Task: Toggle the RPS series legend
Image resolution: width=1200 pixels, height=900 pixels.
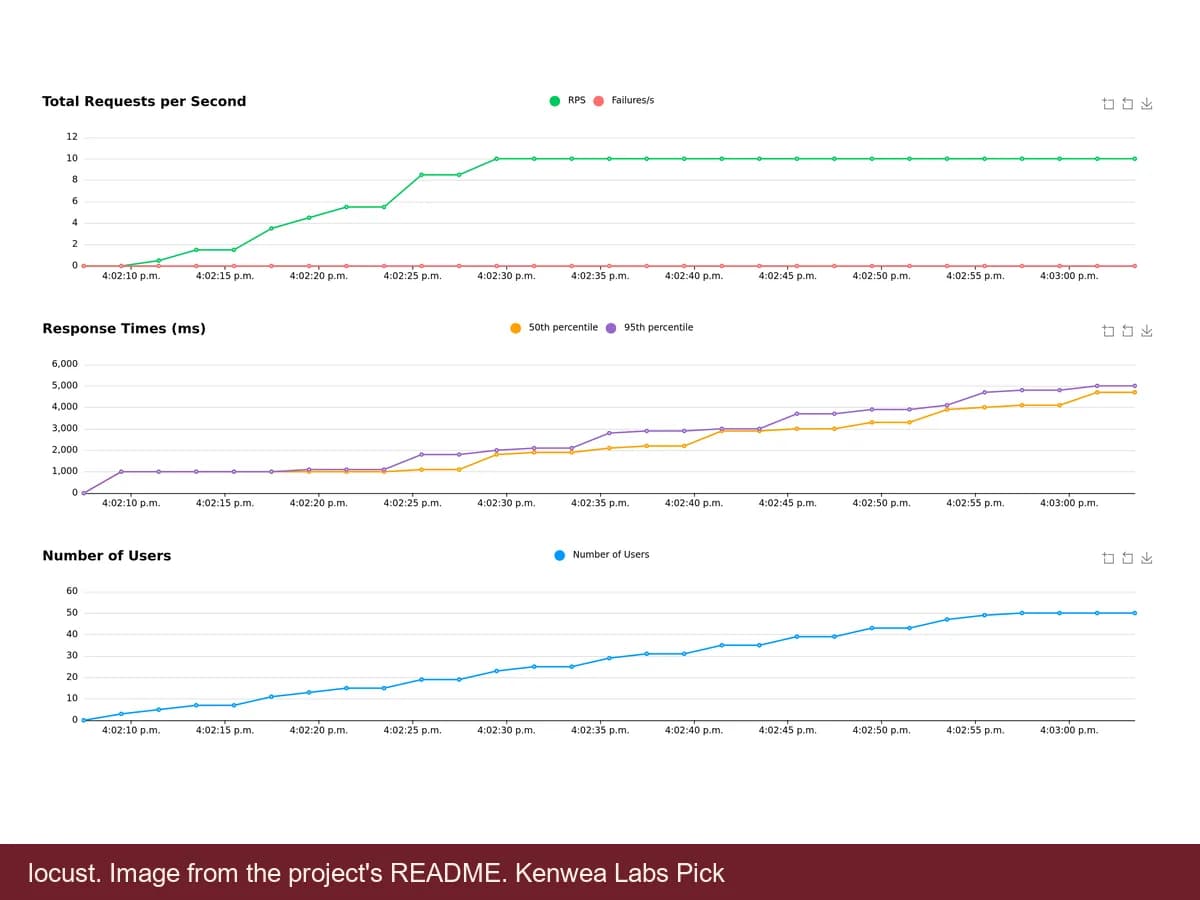Action: pos(568,100)
